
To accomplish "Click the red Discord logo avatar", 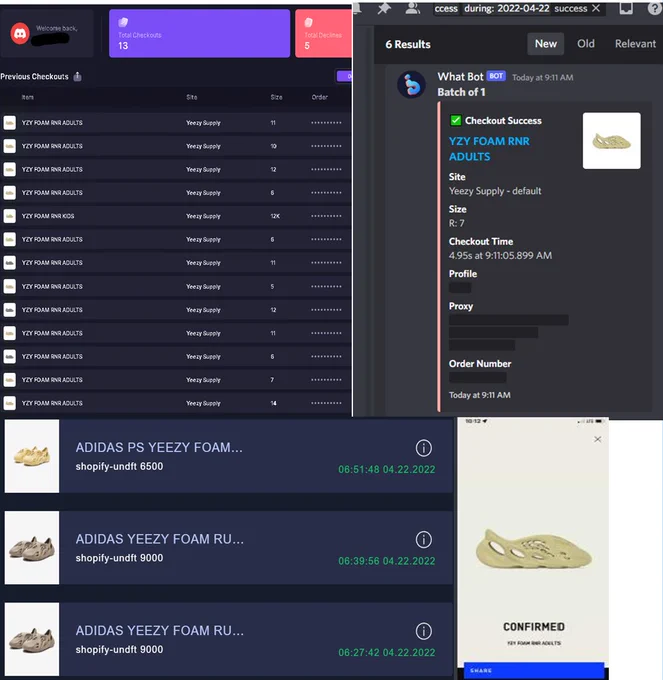I will (20, 34).
